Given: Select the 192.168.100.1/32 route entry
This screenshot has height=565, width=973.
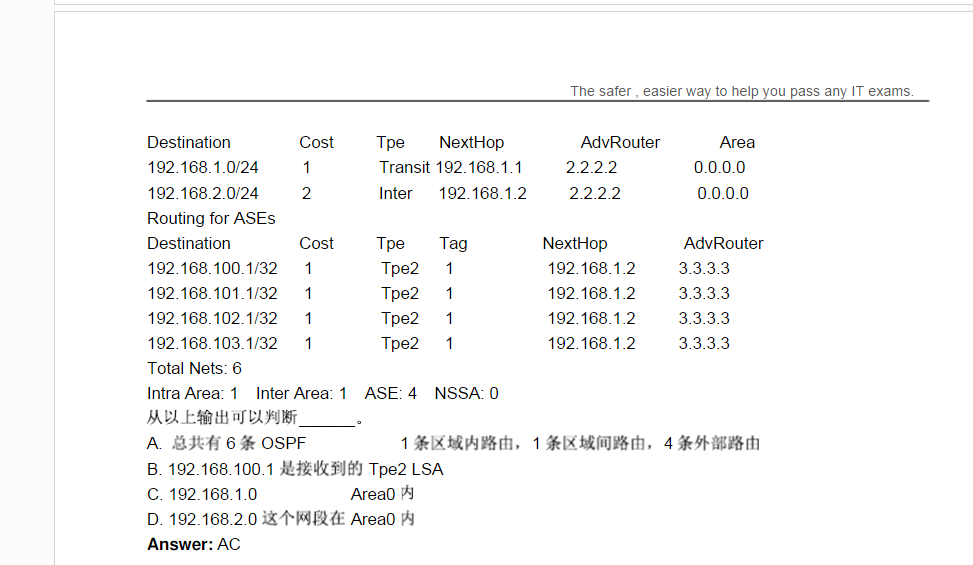Looking at the screenshot, I should point(212,268).
